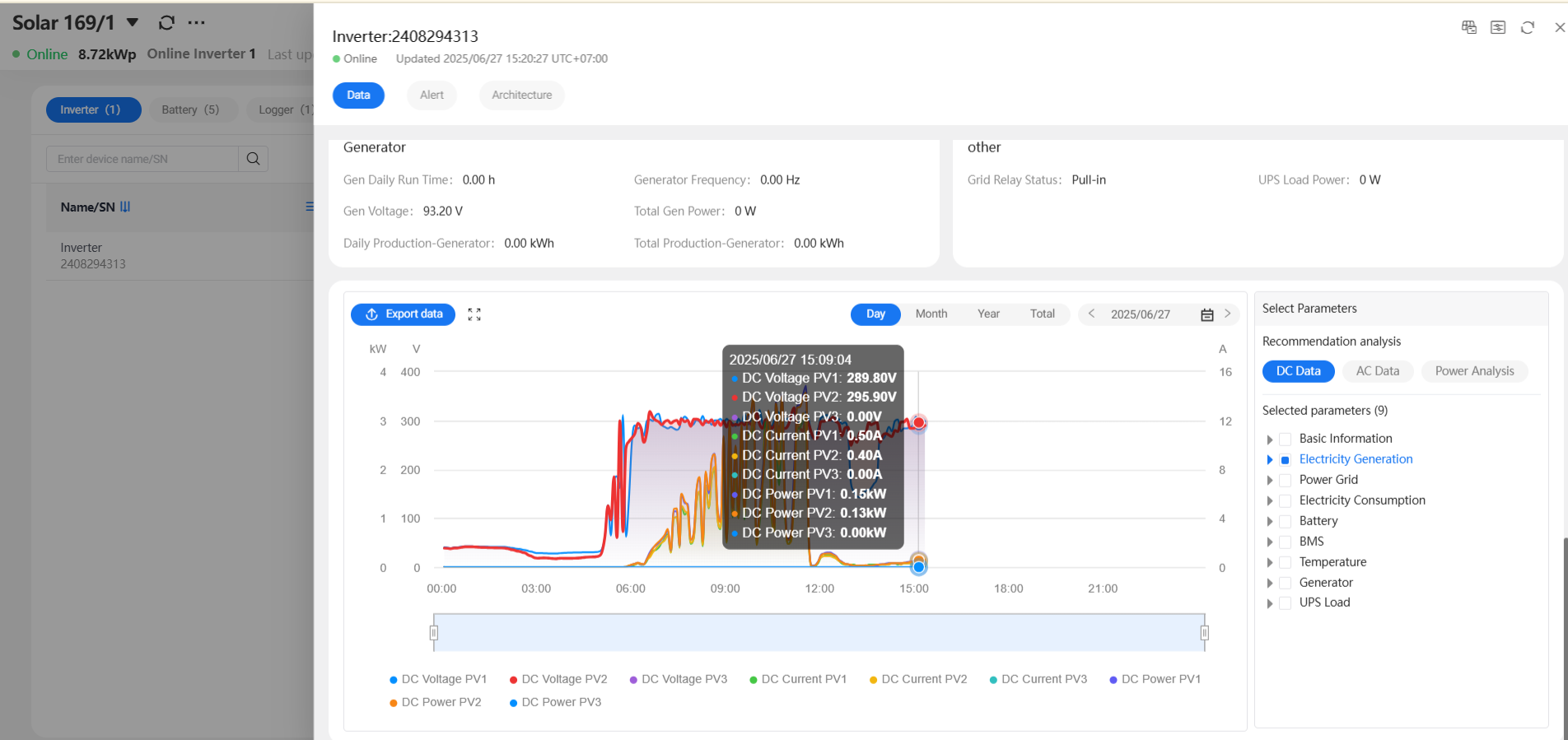
Task: Expand the Power Grid tree node
Action: 1270,481
